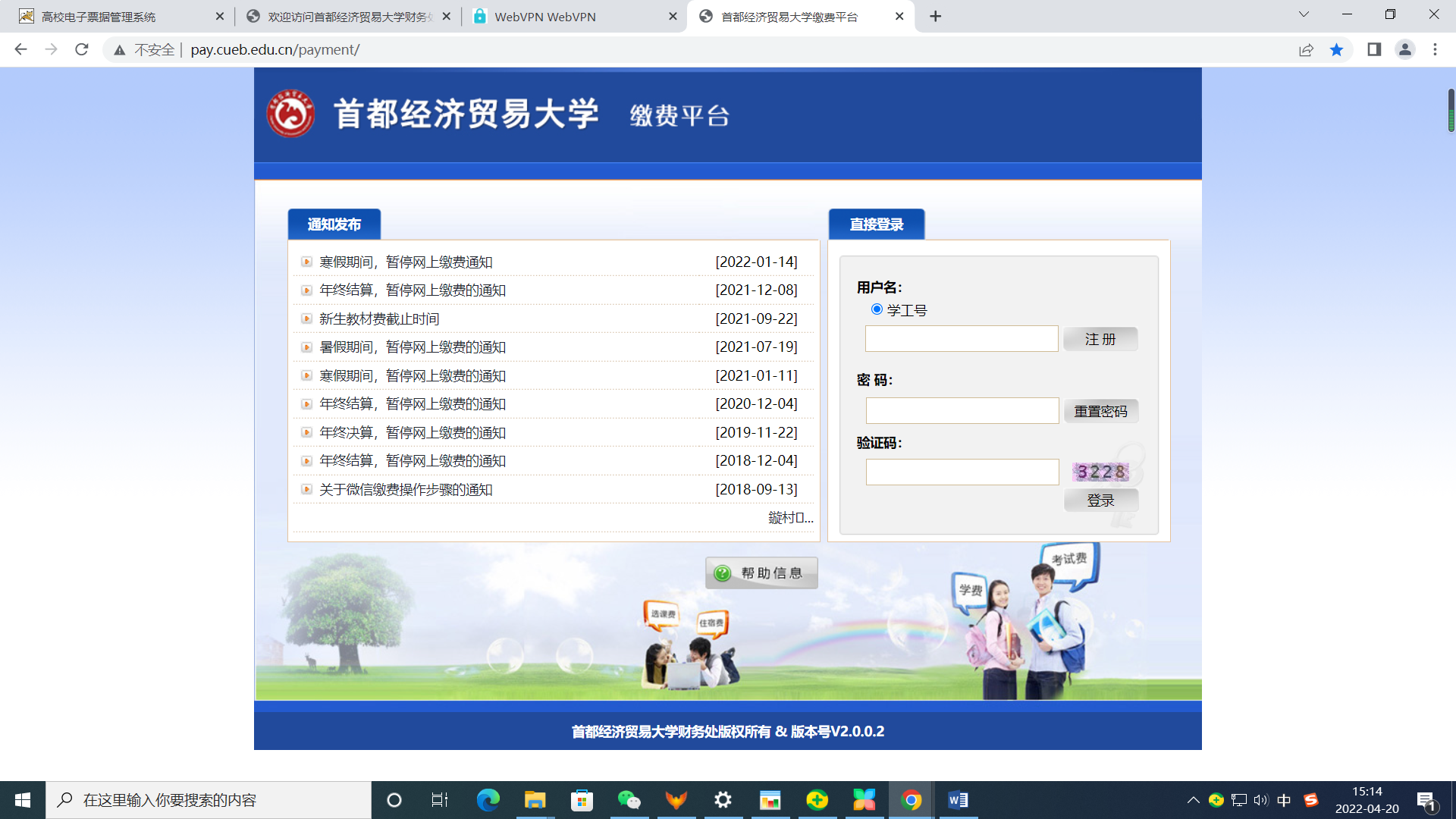Click the Chrome icon on the taskbar
Screen dimensions: 1456x819
911,800
